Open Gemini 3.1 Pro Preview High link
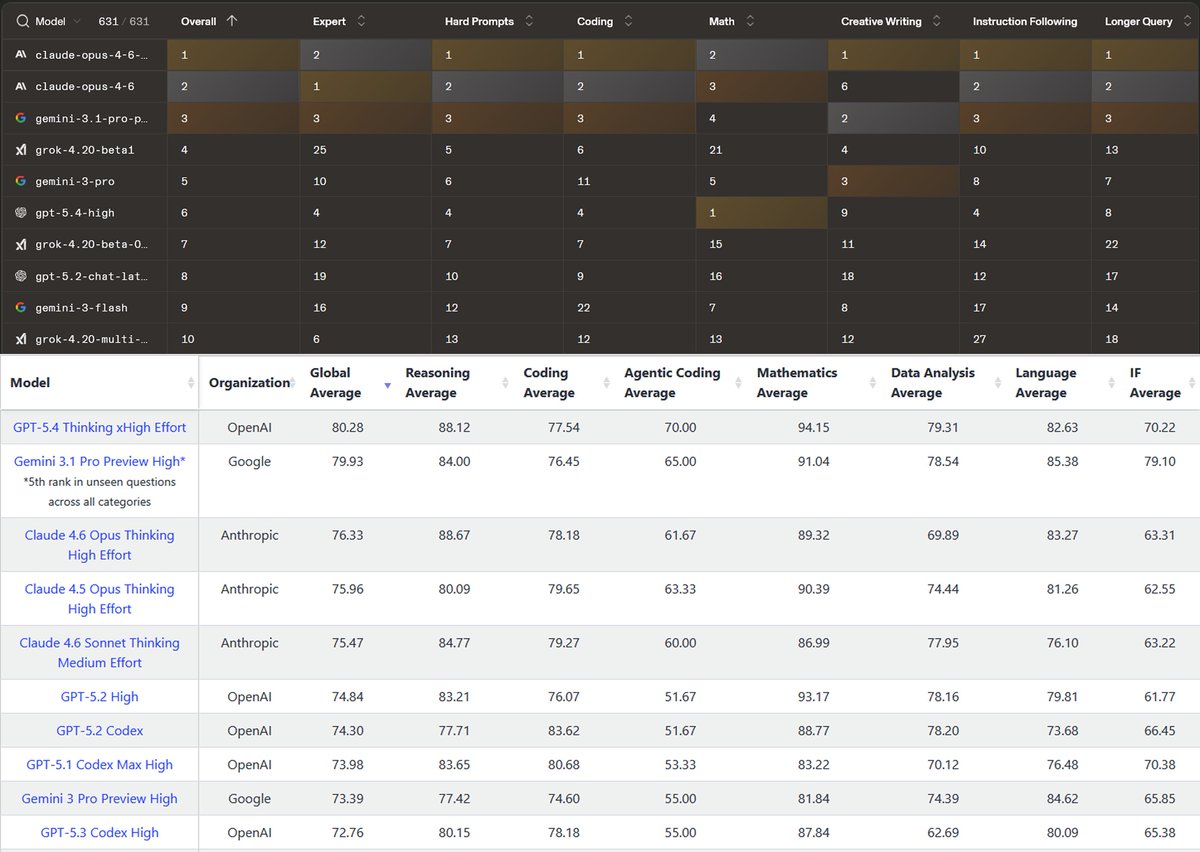The width and height of the screenshot is (1200, 852). coord(100,462)
